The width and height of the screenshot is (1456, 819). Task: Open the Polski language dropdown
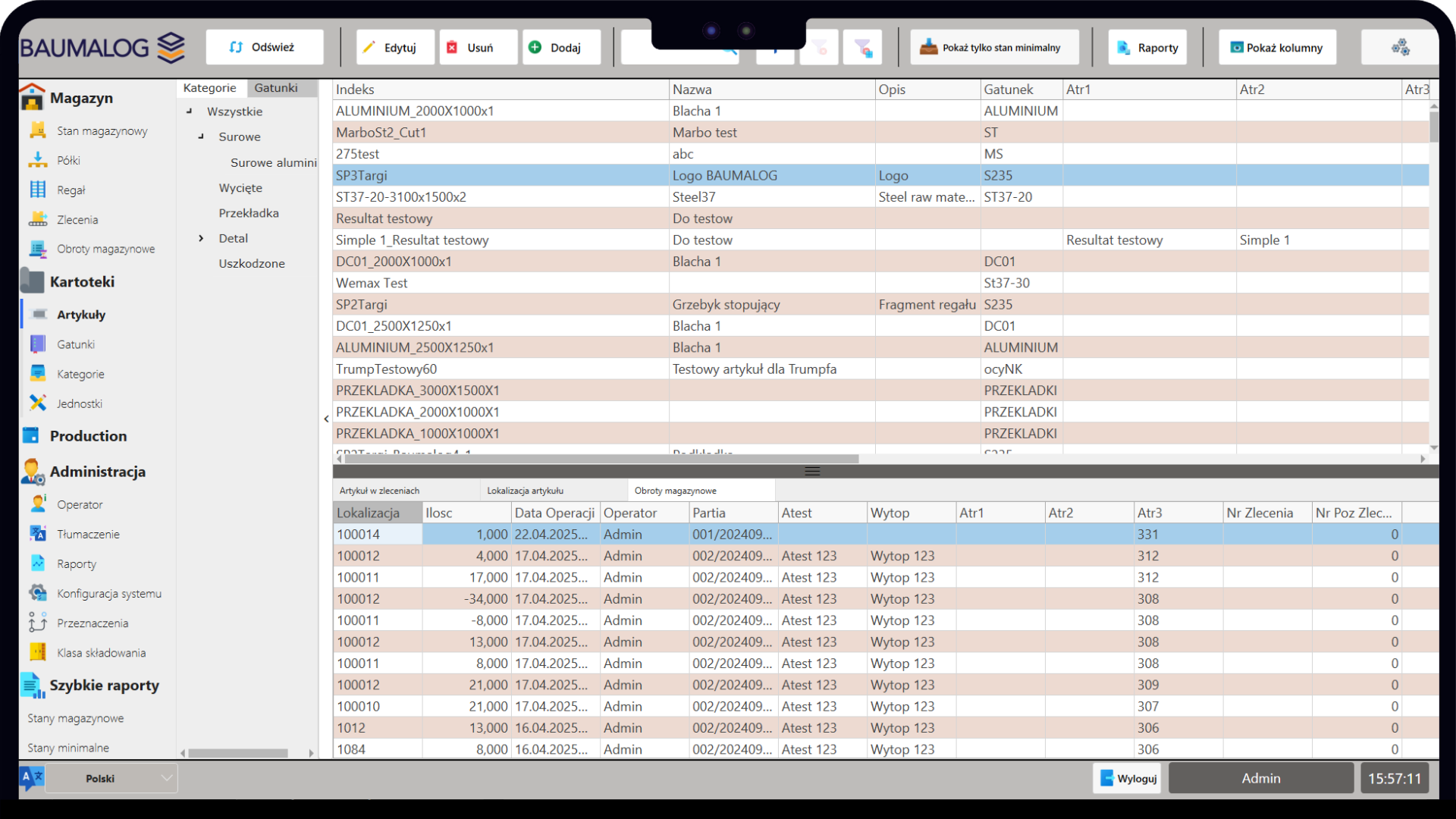pos(111,778)
